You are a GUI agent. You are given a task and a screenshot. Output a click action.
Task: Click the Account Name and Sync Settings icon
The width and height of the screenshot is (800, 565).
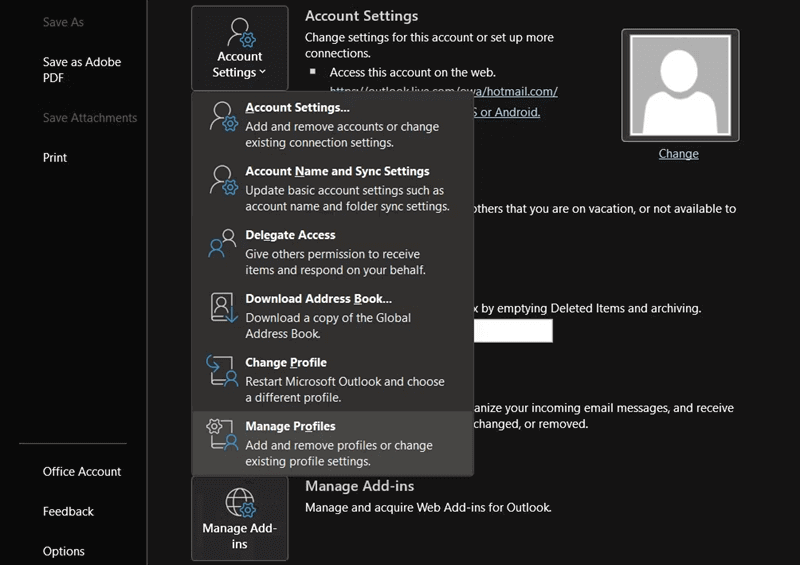pyautogui.click(x=223, y=180)
